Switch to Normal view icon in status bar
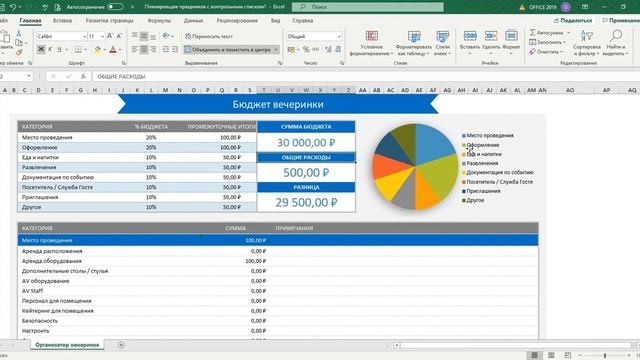The height and width of the screenshot is (360, 640). click(534, 355)
